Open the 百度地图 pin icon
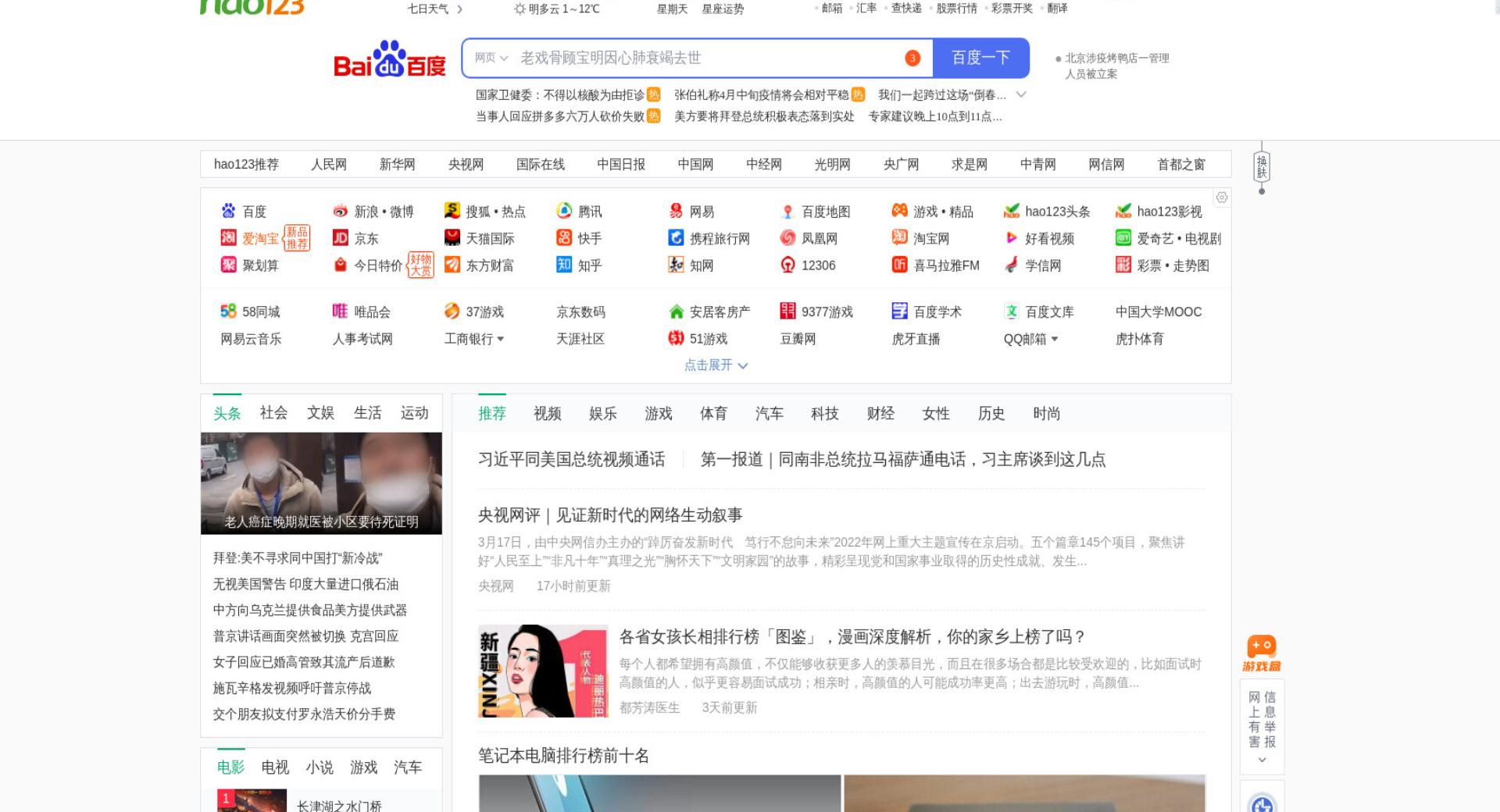This screenshot has width=1500, height=812. (787, 212)
